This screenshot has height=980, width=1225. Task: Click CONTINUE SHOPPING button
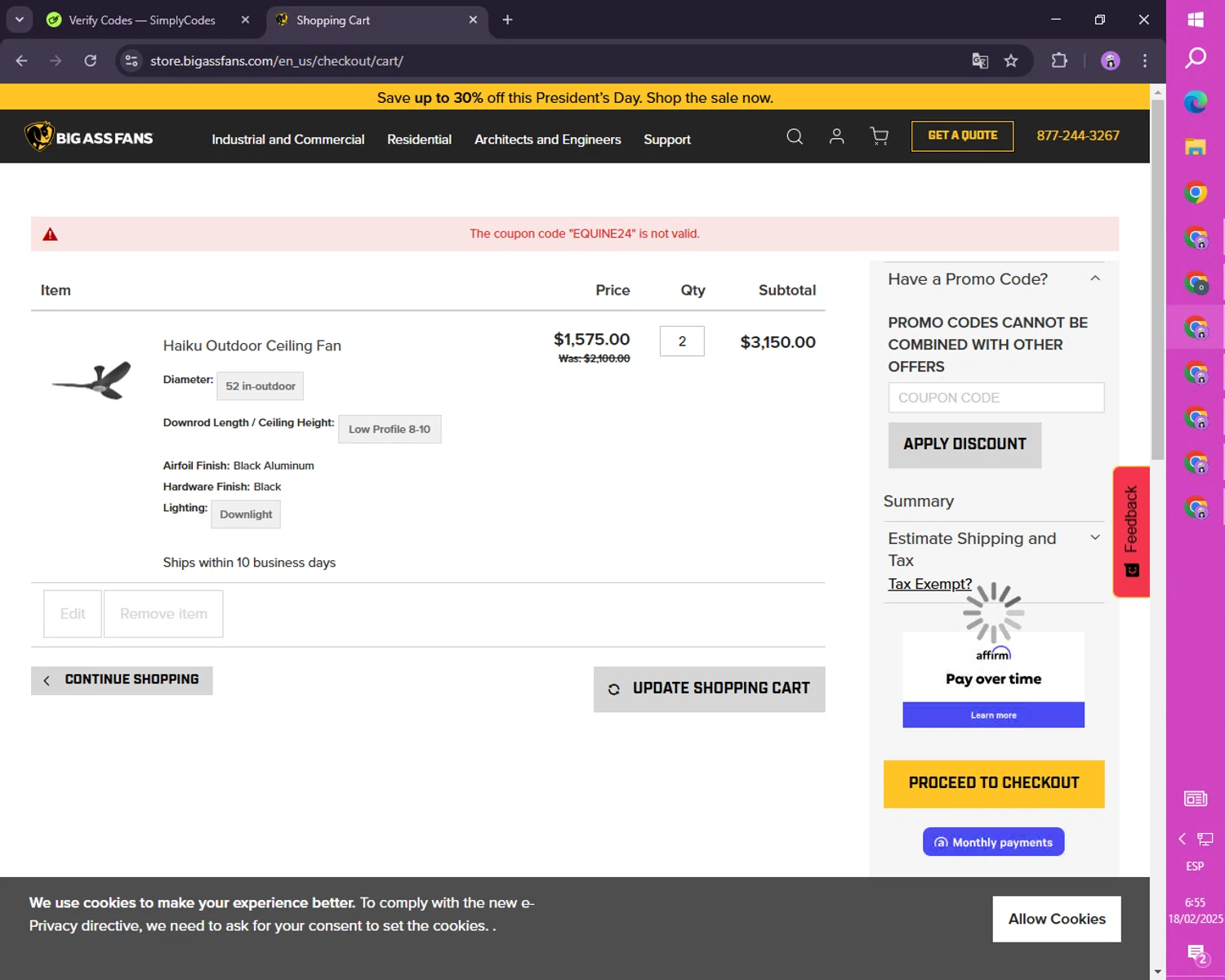122,680
